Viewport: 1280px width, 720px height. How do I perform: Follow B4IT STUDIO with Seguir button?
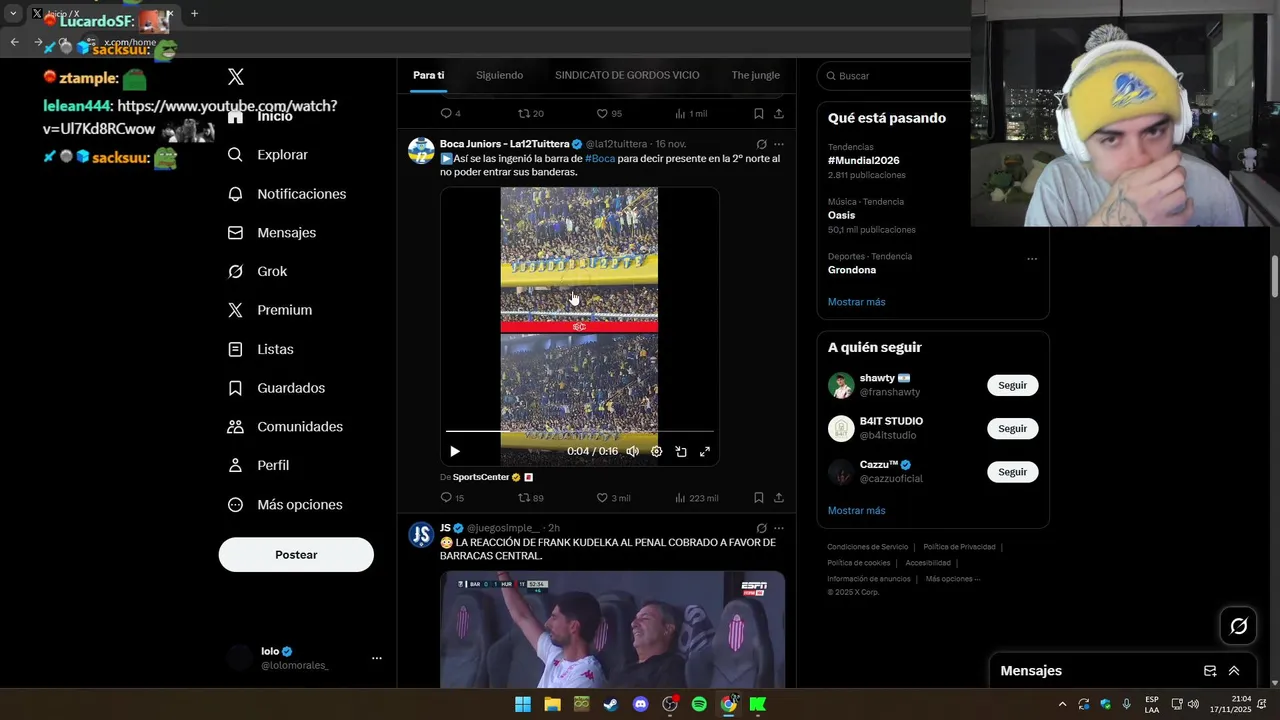pos(1012,428)
